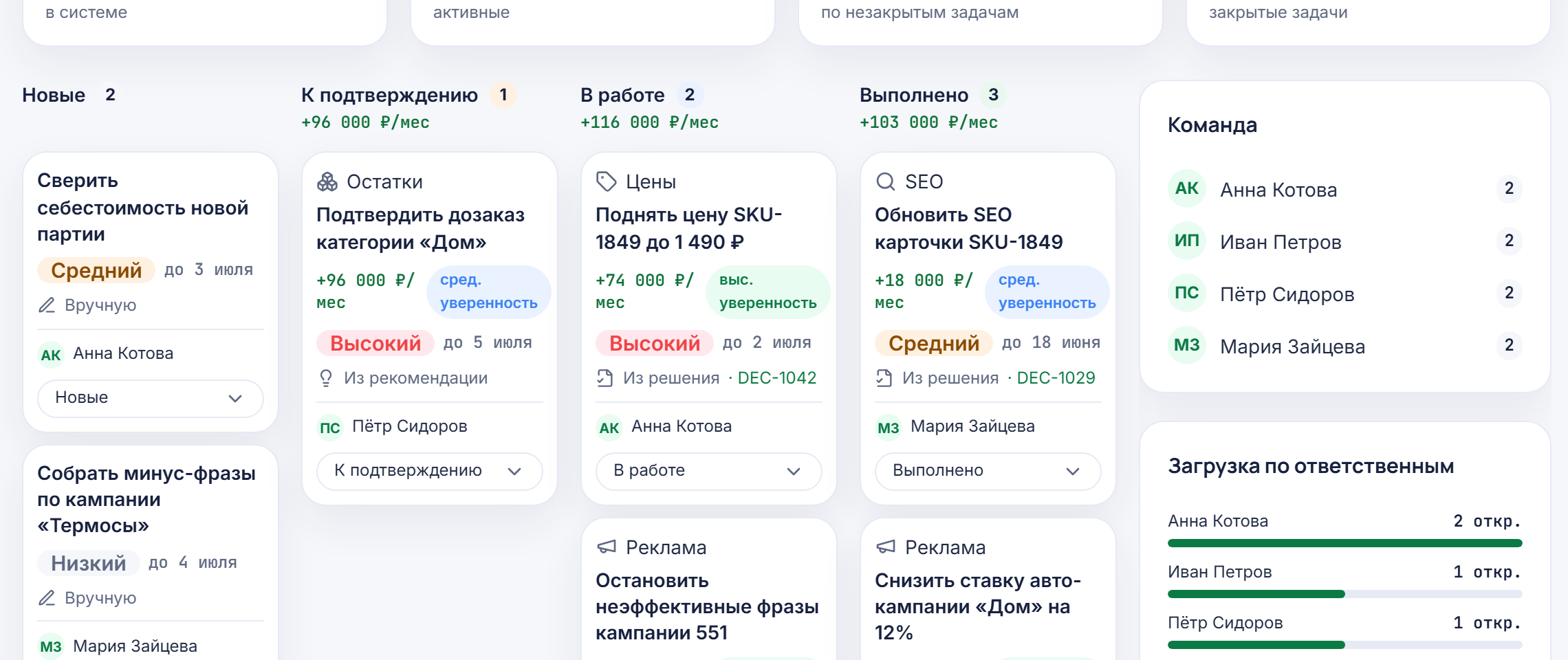The image size is (1568, 660).
Task: Click the Цены price tag icon
Action: click(607, 182)
